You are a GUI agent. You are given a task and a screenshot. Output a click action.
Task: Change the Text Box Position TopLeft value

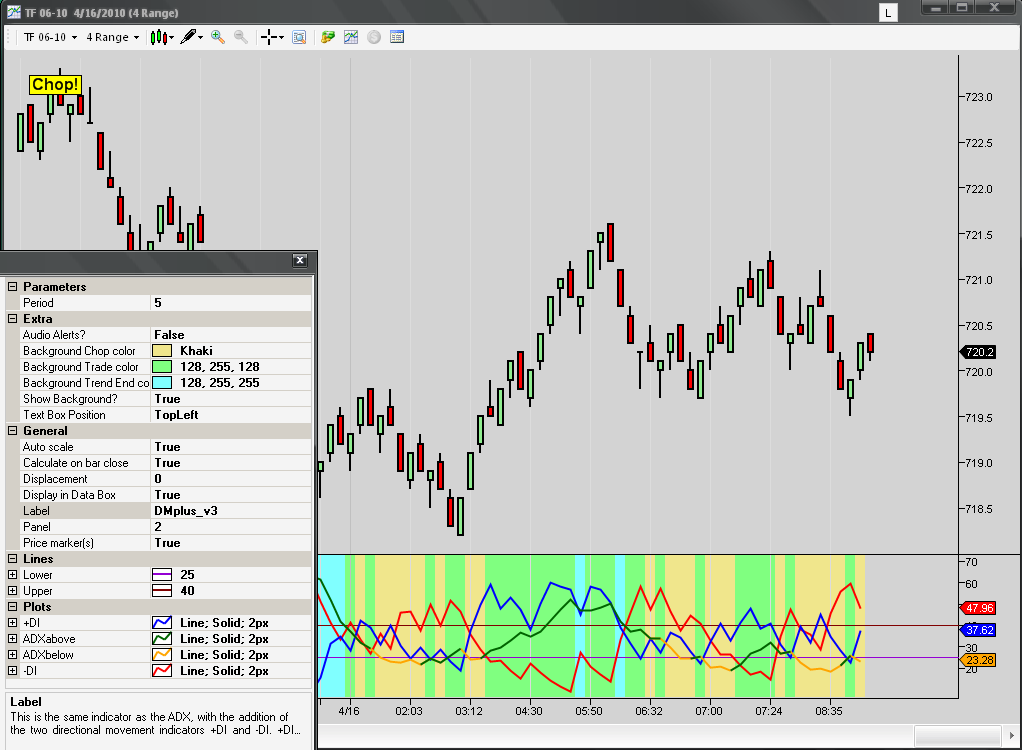click(231, 415)
